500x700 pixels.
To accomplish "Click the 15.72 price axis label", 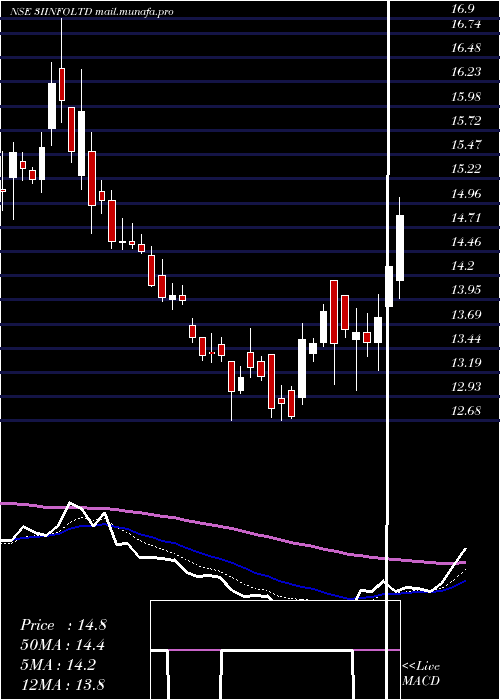I will click(466, 121).
